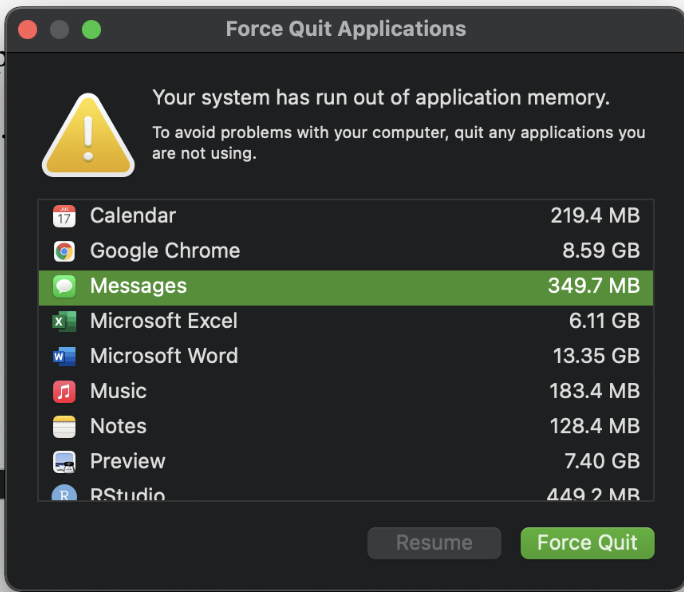Select Calendar's 219.4 MB memory value
The height and width of the screenshot is (592, 684).
point(594,216)
